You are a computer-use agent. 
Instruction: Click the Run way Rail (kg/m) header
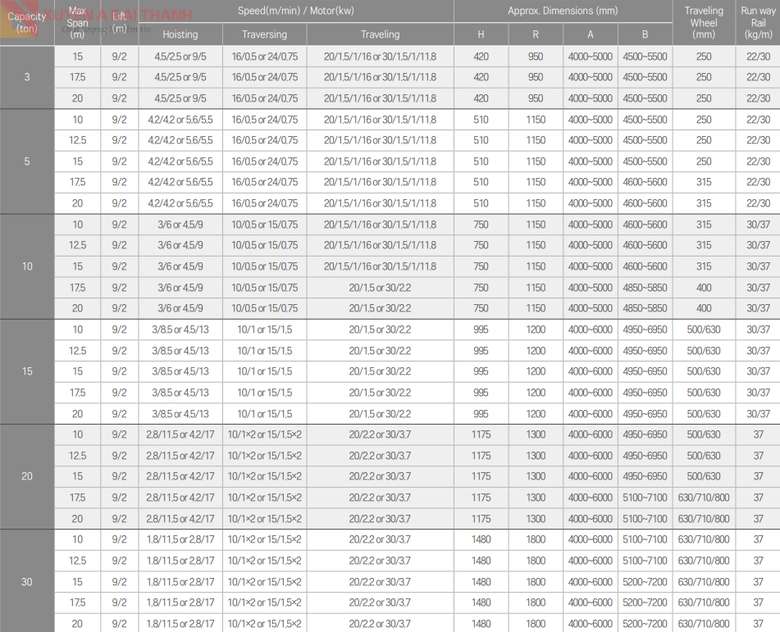[758, 22]
